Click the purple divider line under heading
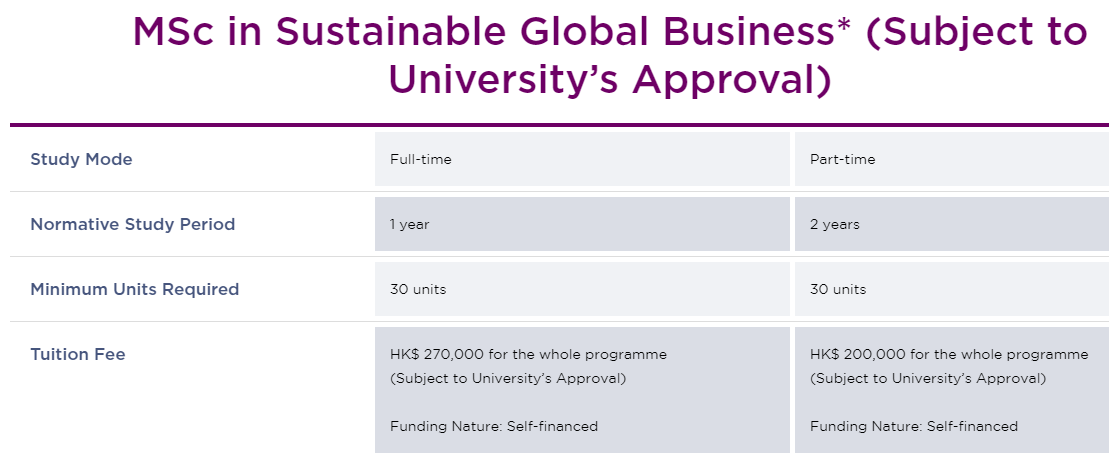Image resolution: width=1109 pixels, height=456 pixels. pos(559,125)
